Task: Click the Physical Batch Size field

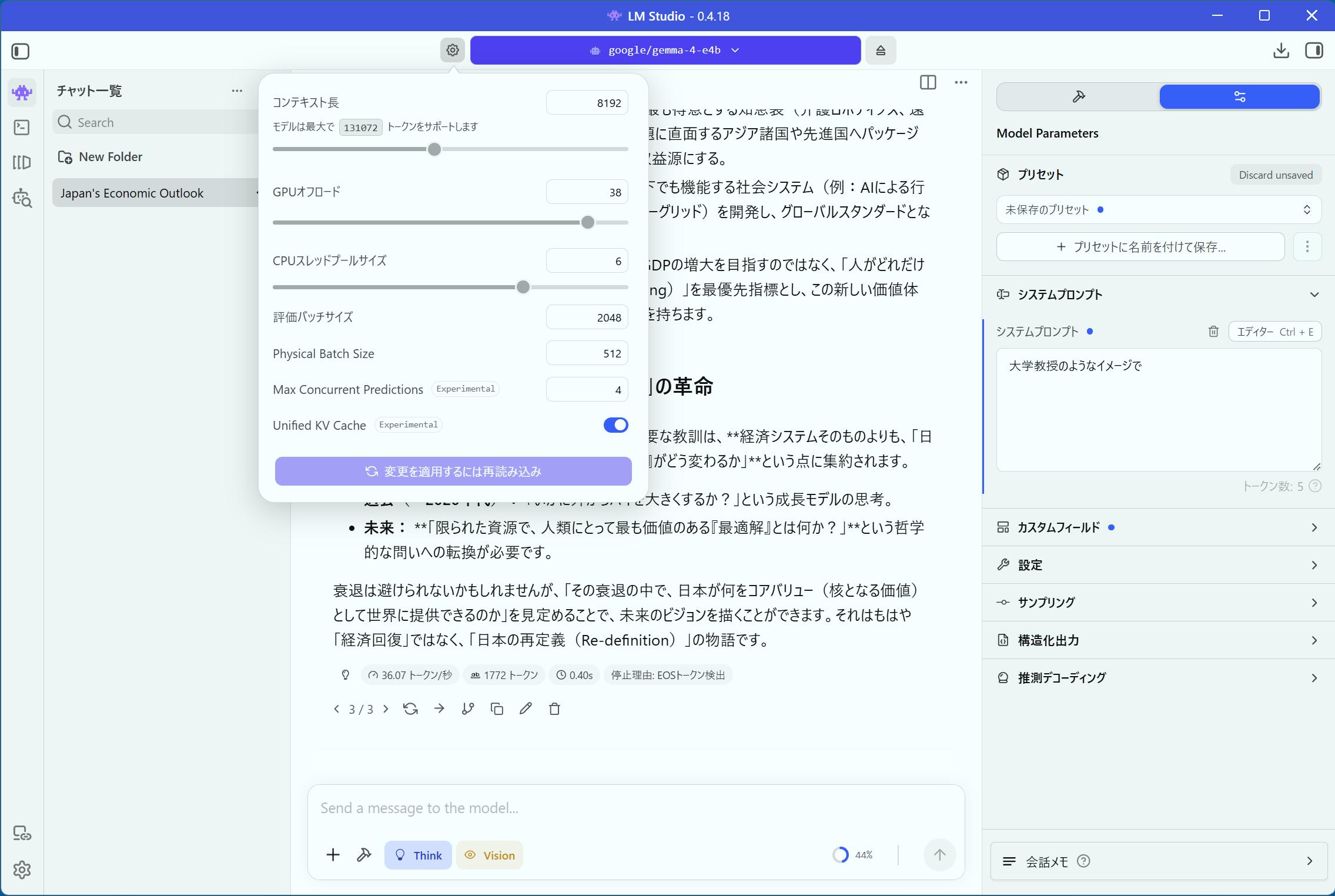Action: click(x=587, y=353)
